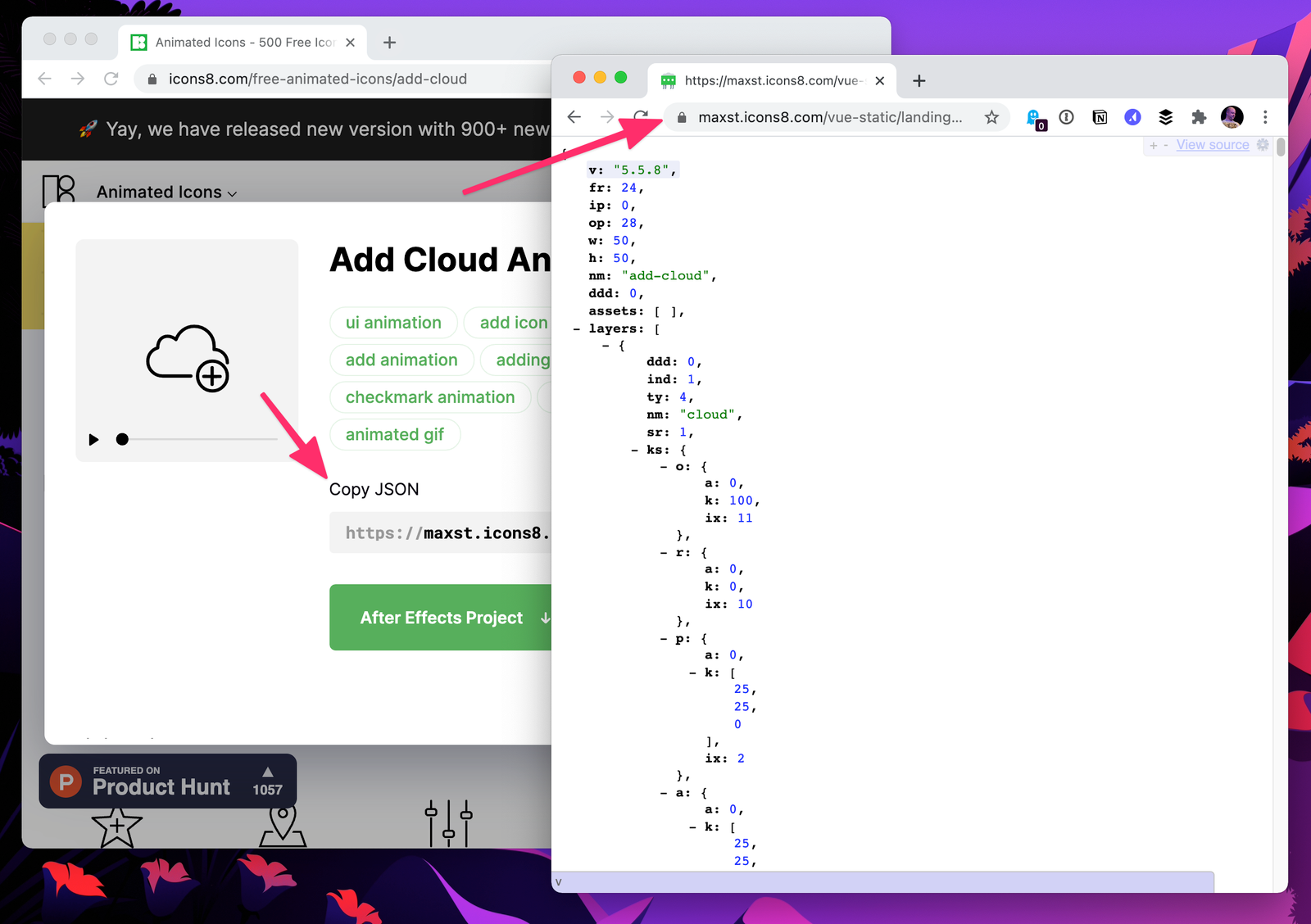Close the Animated Icons tab
Viewport: 1311px width, 924px height.
pos(351,42)
